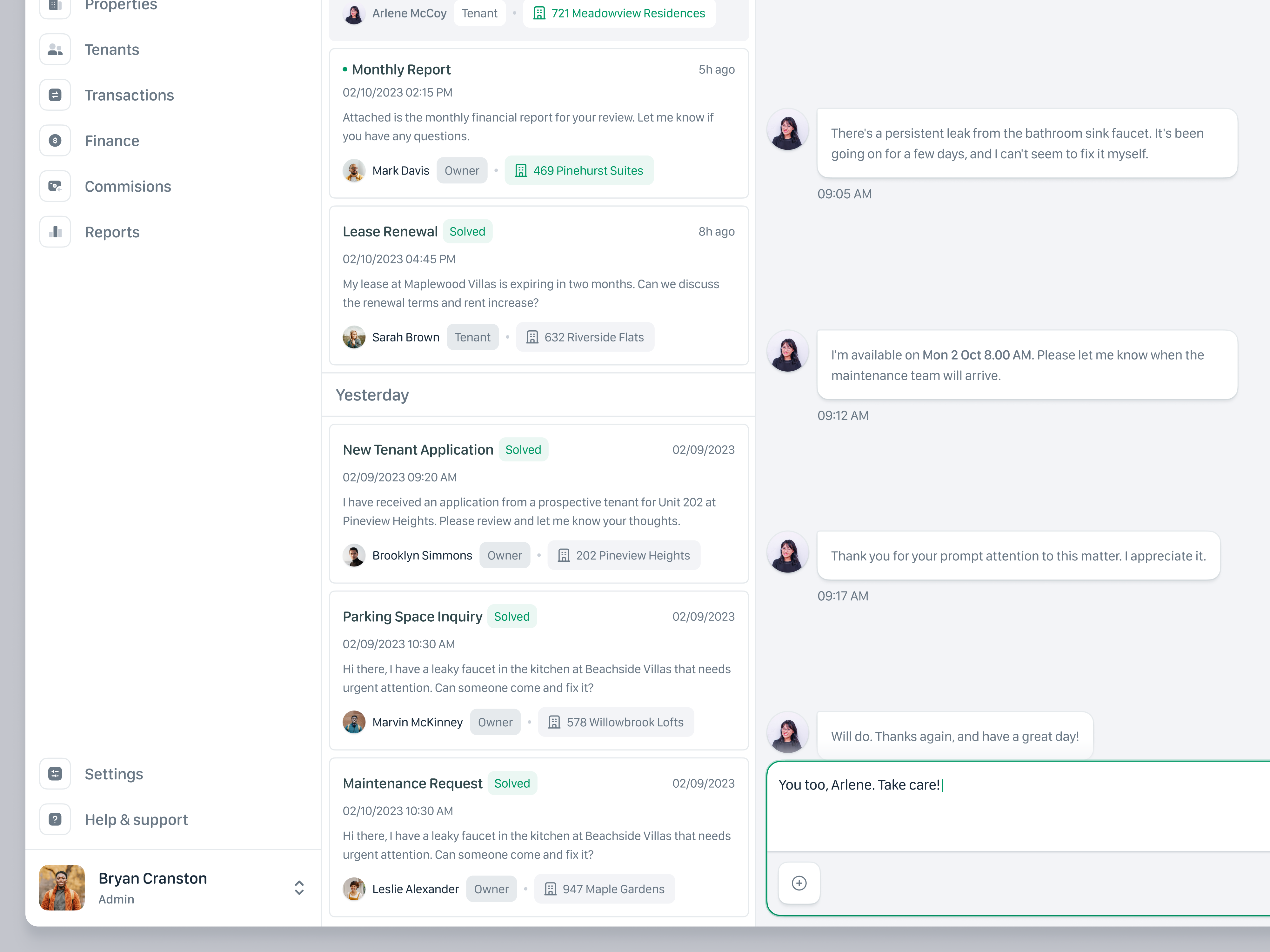
Task: Select the Reports menu label
Action: tap(112, 232)
